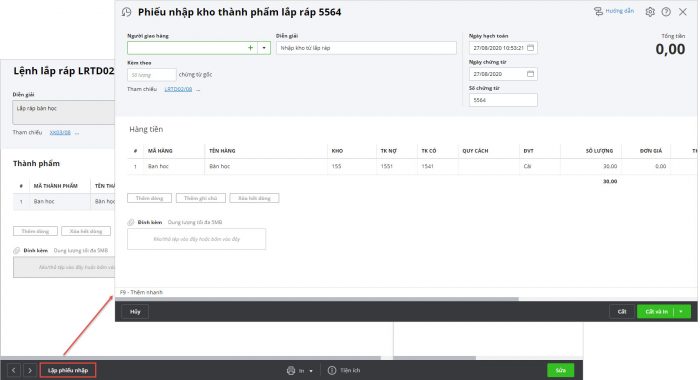The width and height of the screenshot is (700, 380).
Task: Click the Cất và In button
Action: [656, 312]
